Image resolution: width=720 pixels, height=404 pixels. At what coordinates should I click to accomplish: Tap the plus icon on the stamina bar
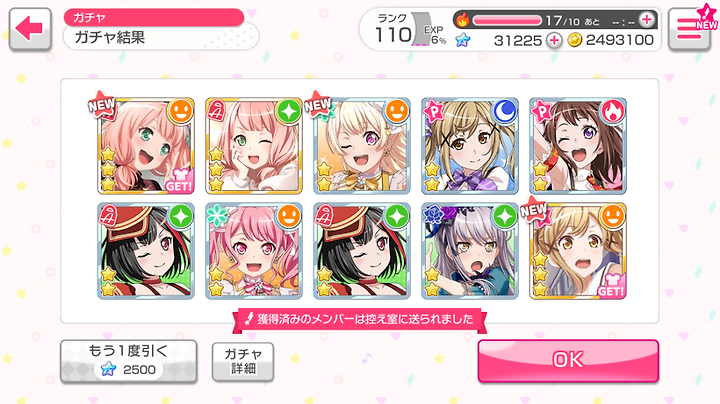(x=647, y=20)
